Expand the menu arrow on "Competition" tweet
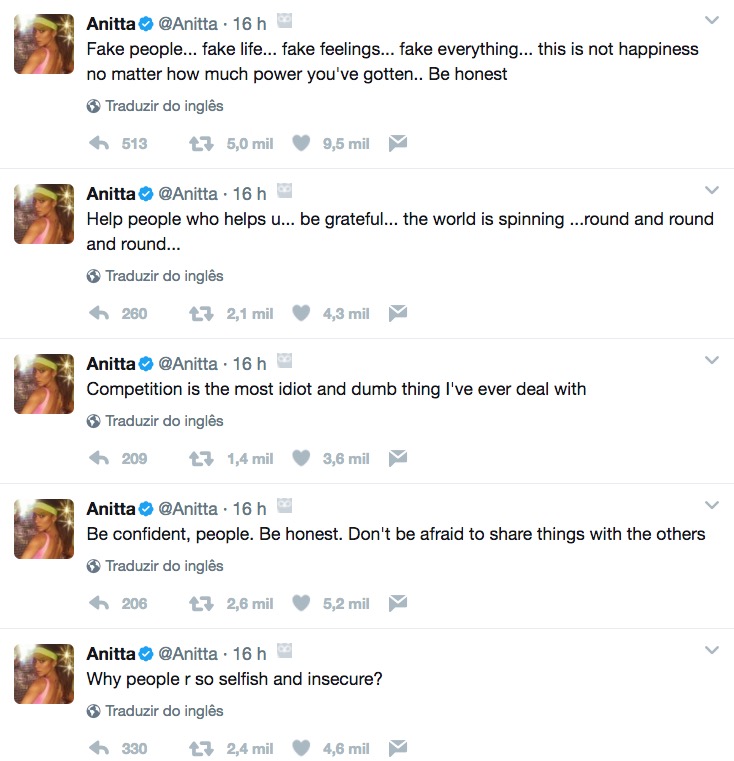The image size is (734, 761). pos(712,360)
